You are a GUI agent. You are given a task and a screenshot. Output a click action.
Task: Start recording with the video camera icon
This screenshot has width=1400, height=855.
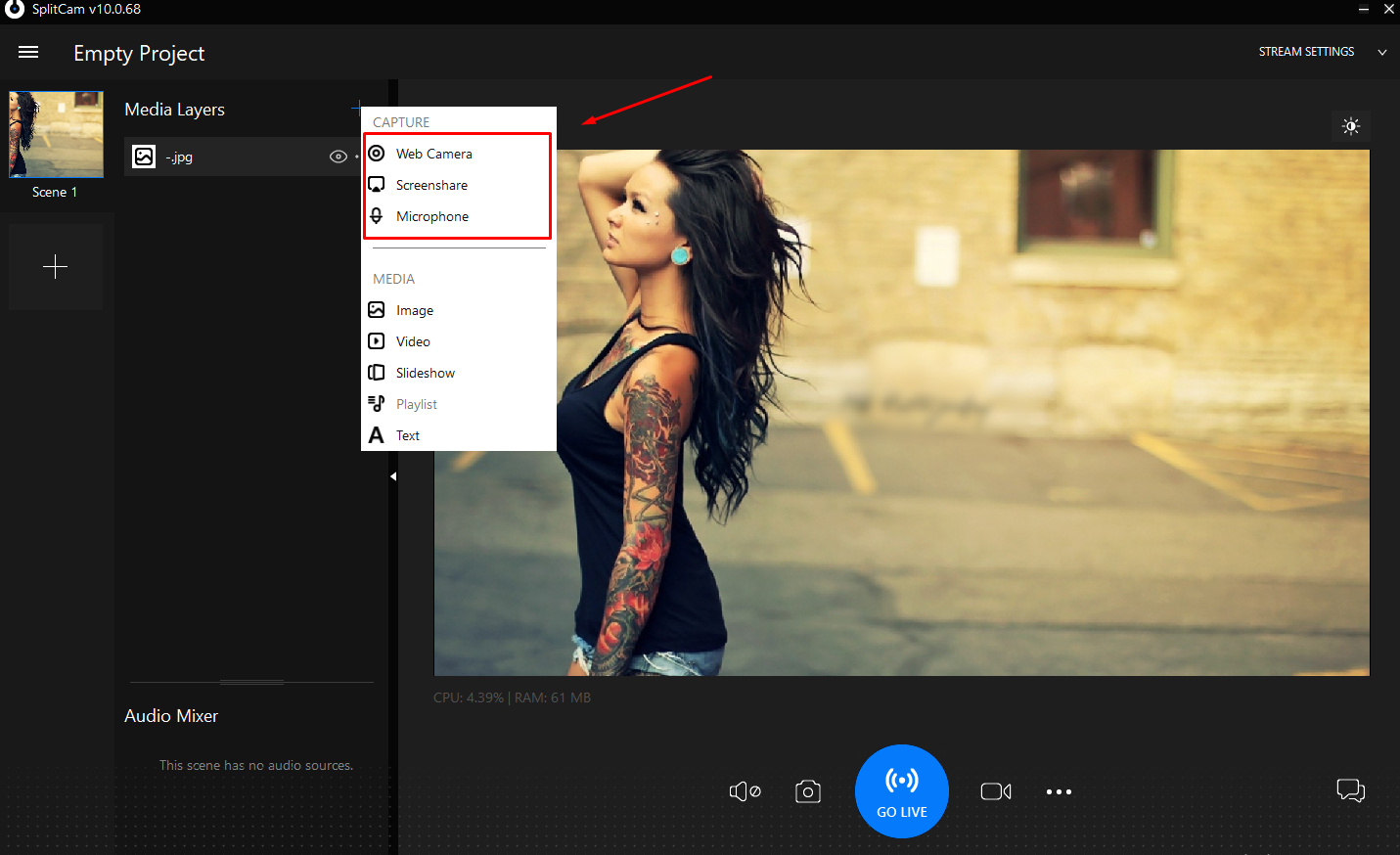[x=996, y=791]
